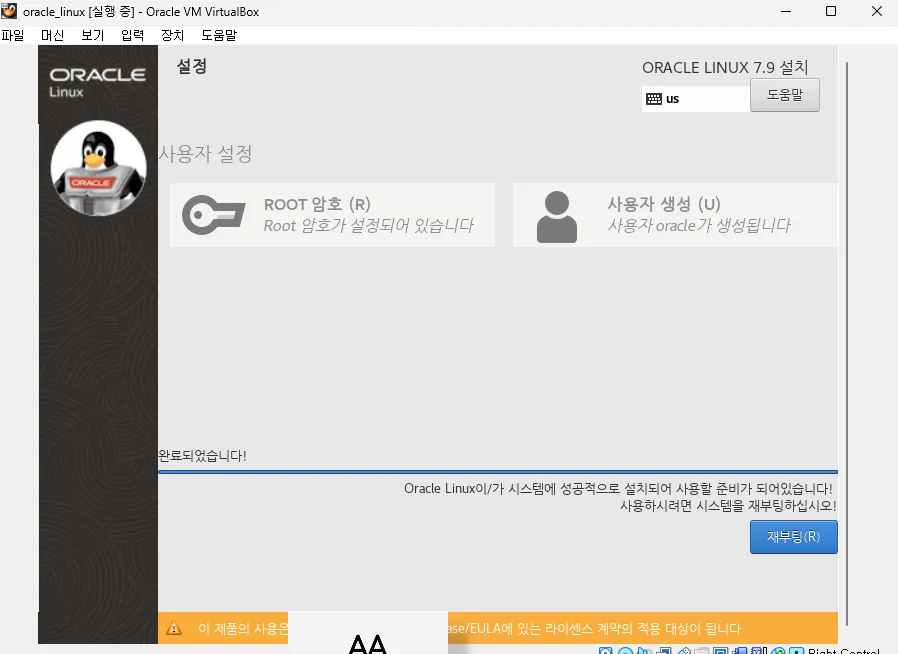Click the installation progress bar
Viewport: 898px width, 654px height.
(x=498, y=472)
